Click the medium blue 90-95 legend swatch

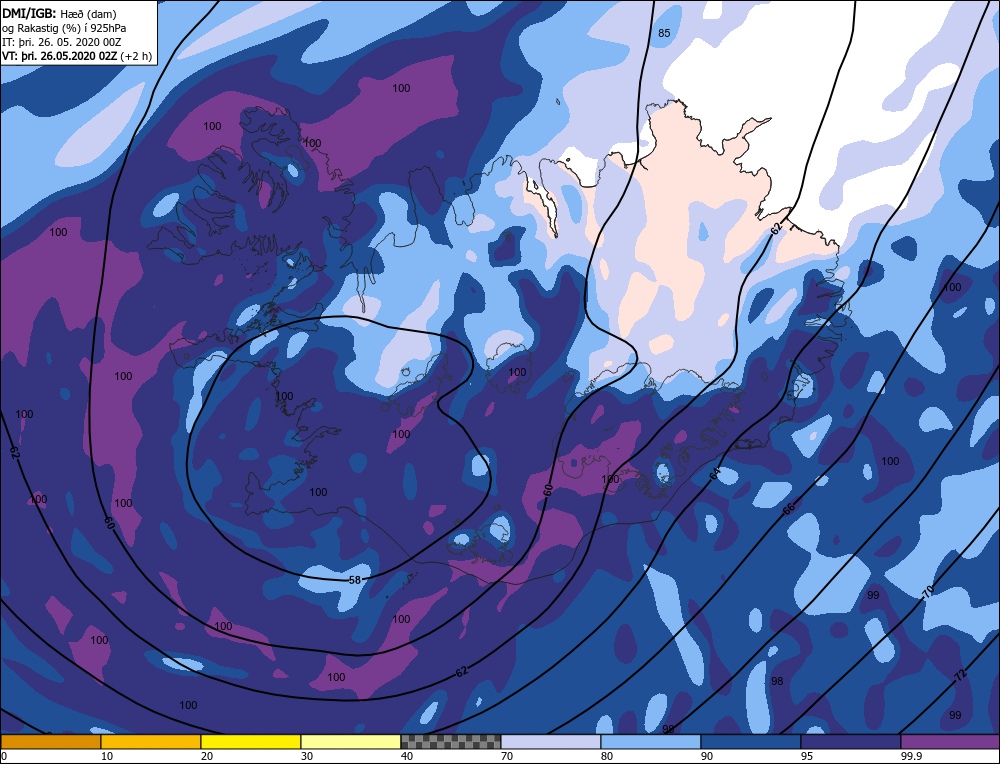pyautogui.click(x=751, y=742)
